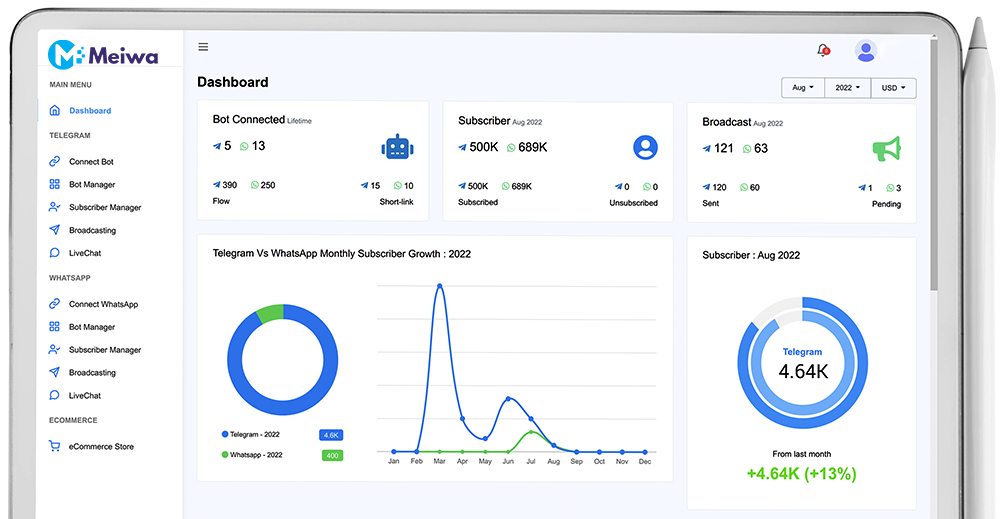
Task: Open the notifications bell icon
Action: (x=823, y=50)
